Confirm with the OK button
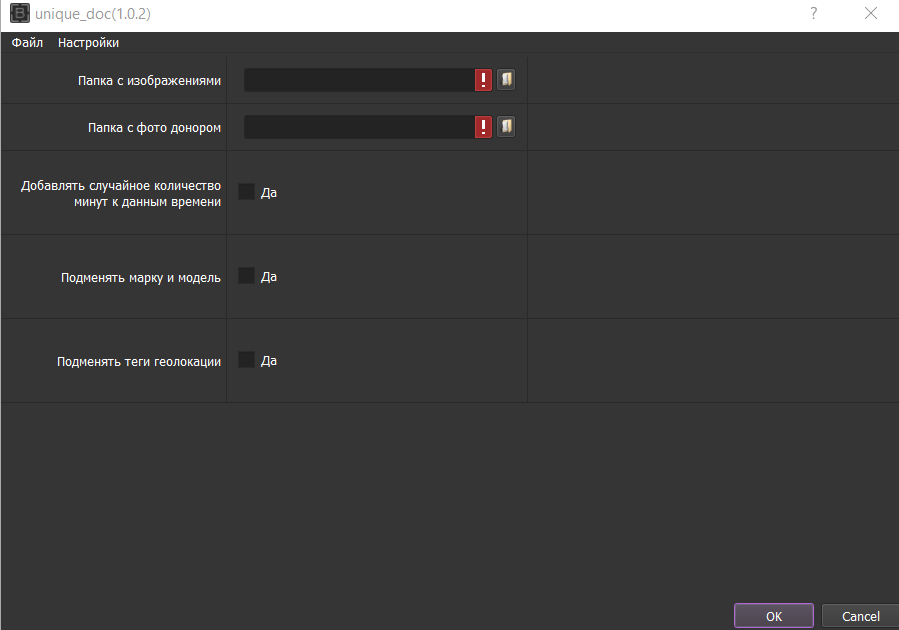 point(774,616)
